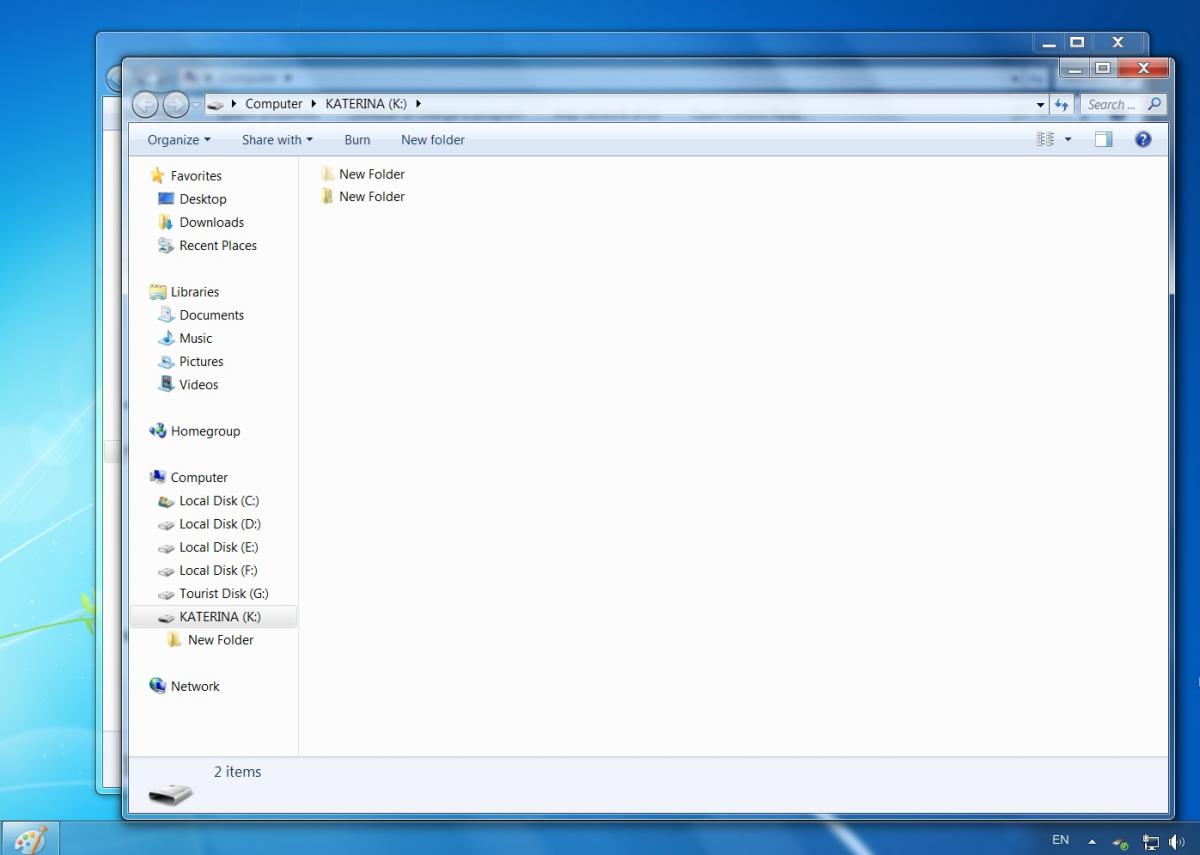Open Recent Places under Favorites
The height and width of the screenshot is (855, 1200).
(208, 245)
